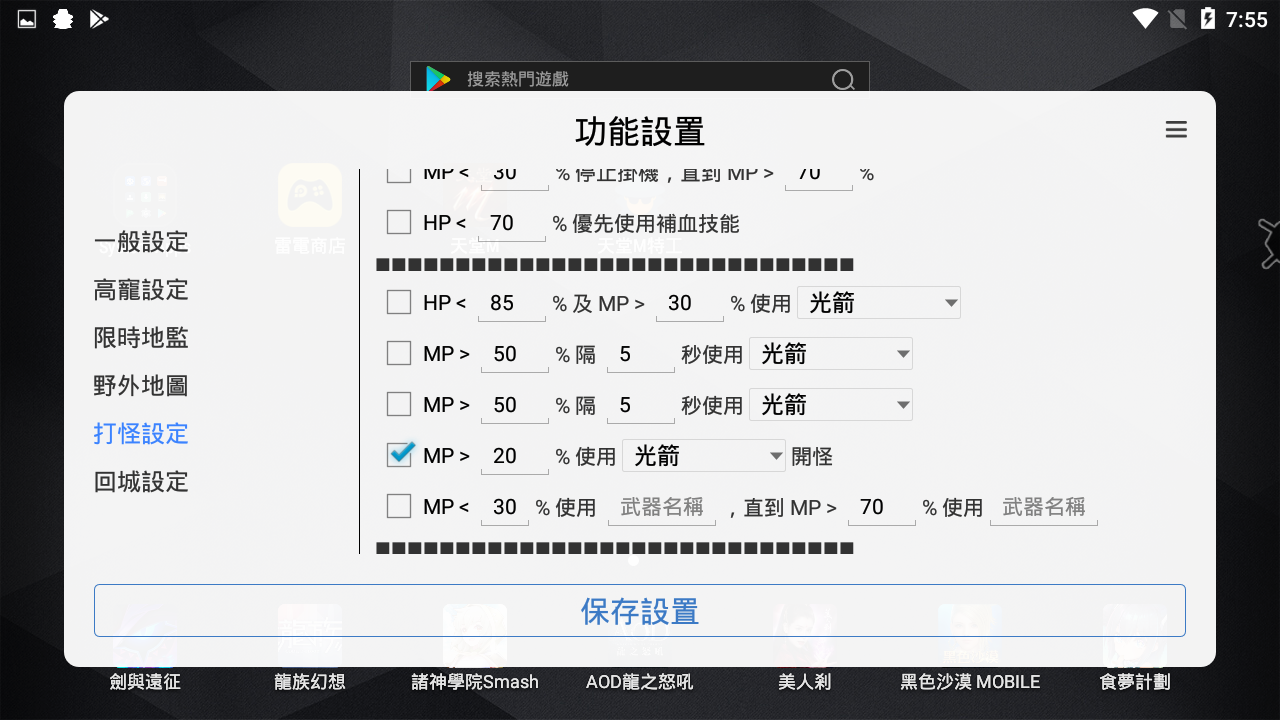This screenshot has width=1280, height=720.
Task: Click the search magnifier icon
Action: pos(843,80)
